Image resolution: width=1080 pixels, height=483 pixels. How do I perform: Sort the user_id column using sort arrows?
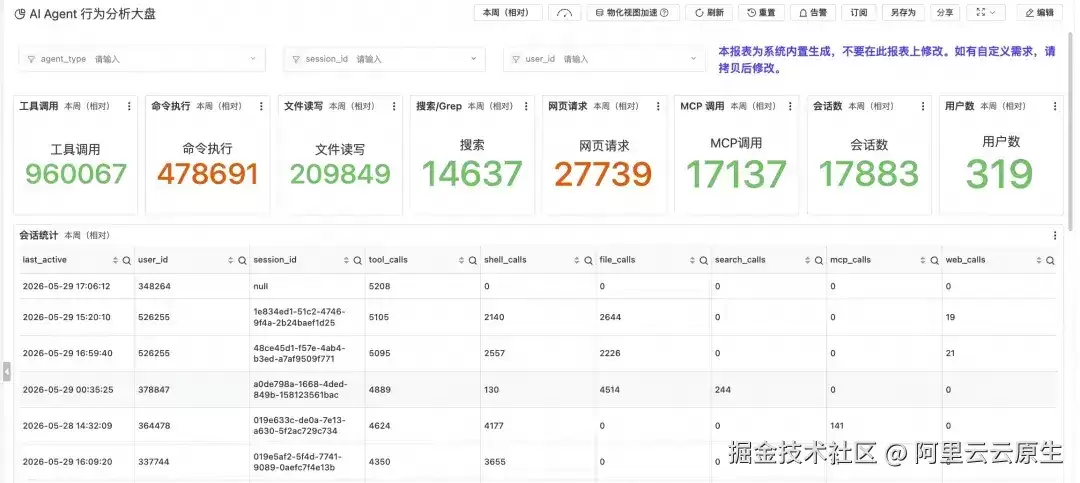231,260
